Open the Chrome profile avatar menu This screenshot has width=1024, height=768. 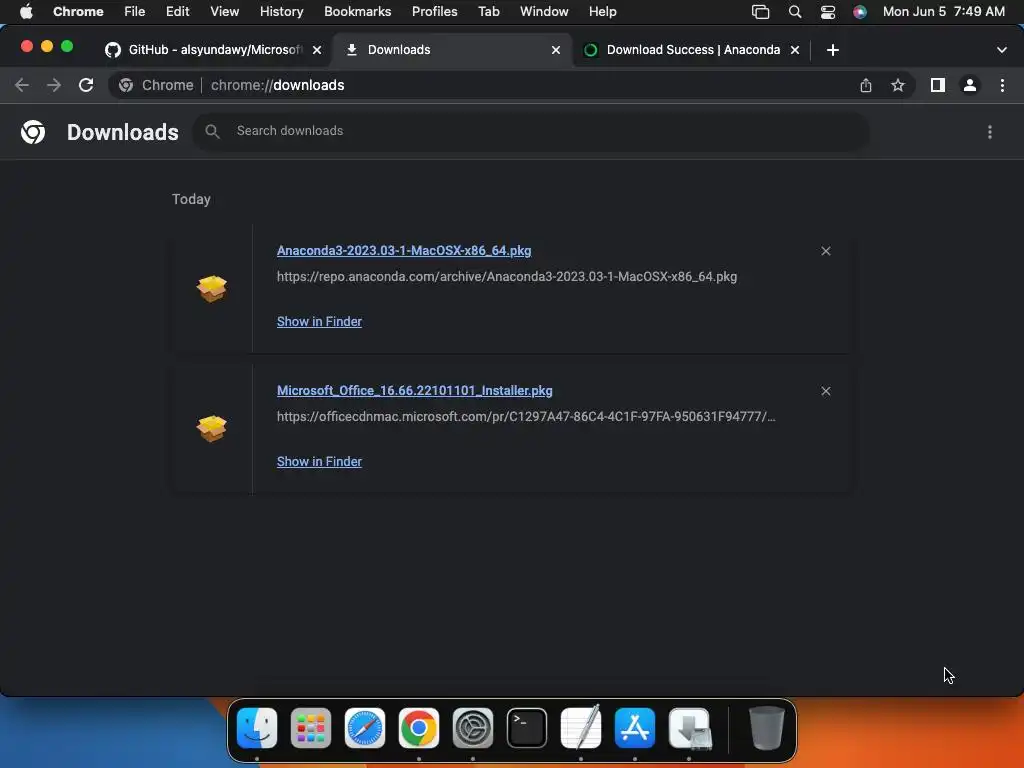(970, 85)
